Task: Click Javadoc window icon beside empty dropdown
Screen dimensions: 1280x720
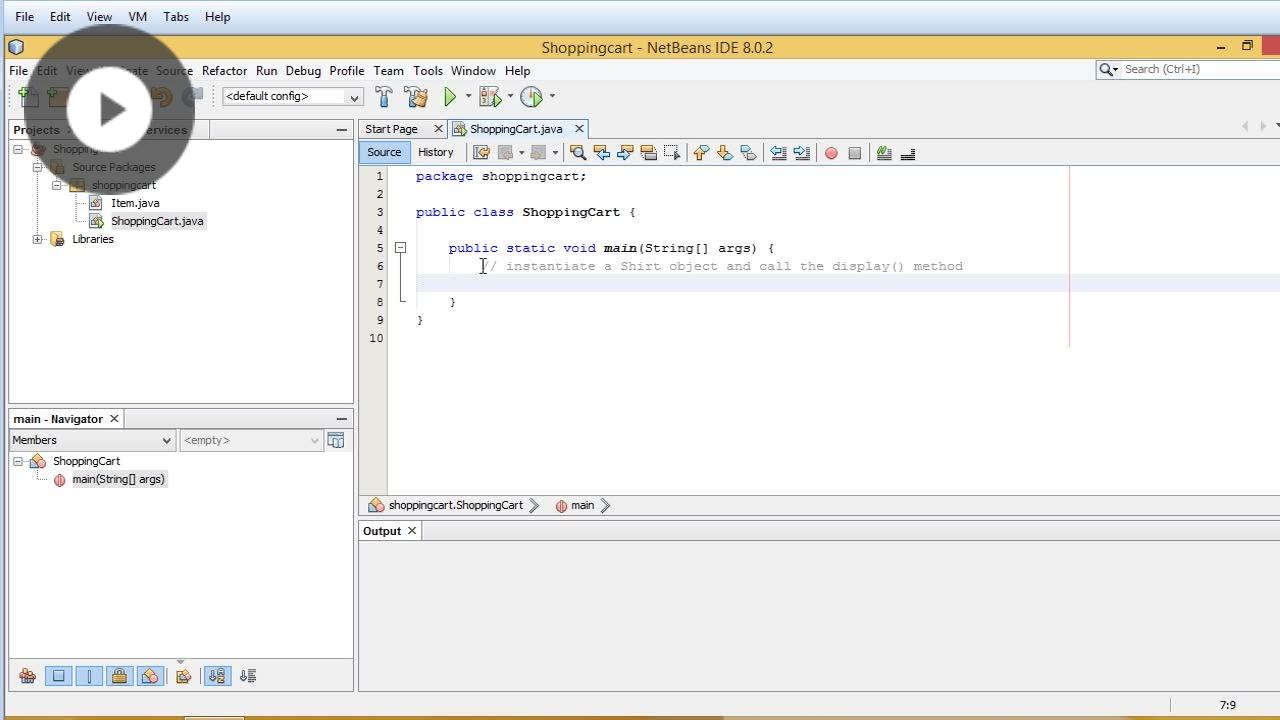Action: coord(336,440)
